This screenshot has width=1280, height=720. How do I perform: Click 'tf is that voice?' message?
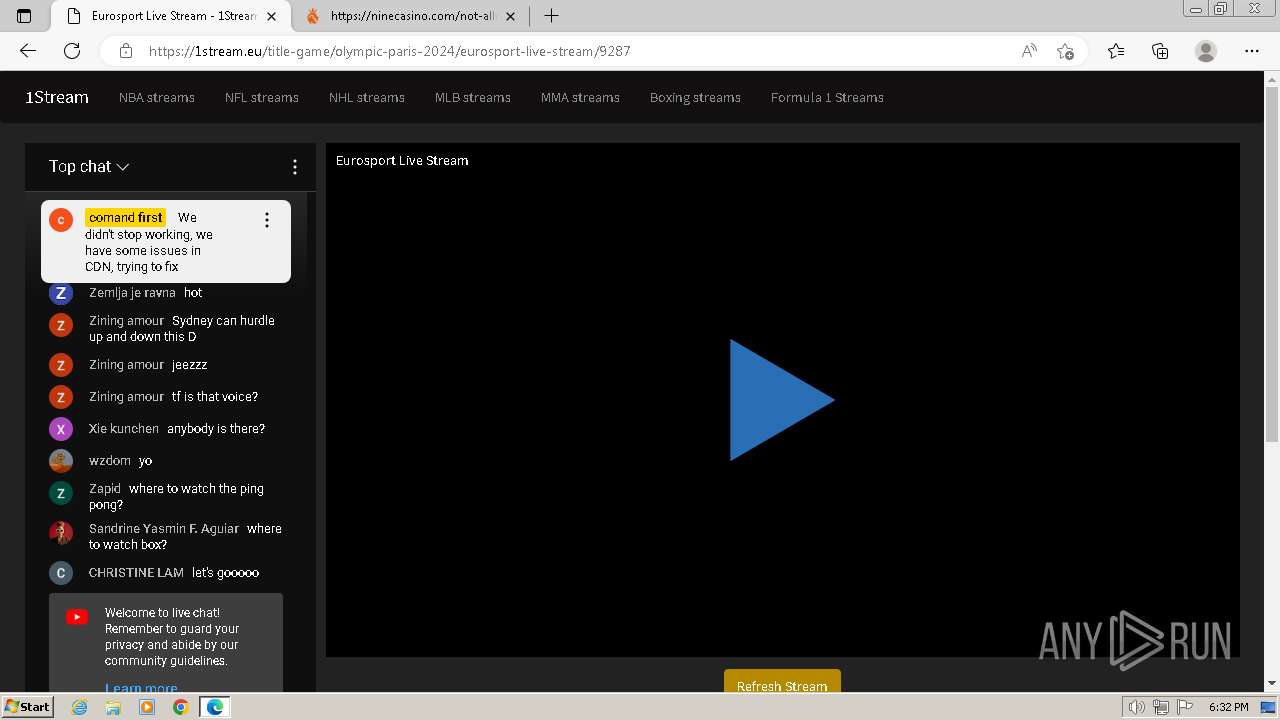click(x=215, y=397)
